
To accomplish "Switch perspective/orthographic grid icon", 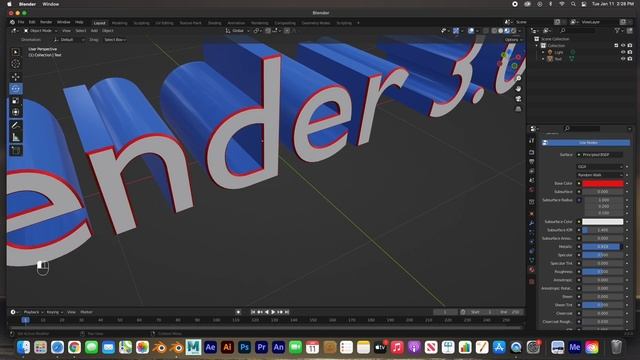I will tap(518, 109).
